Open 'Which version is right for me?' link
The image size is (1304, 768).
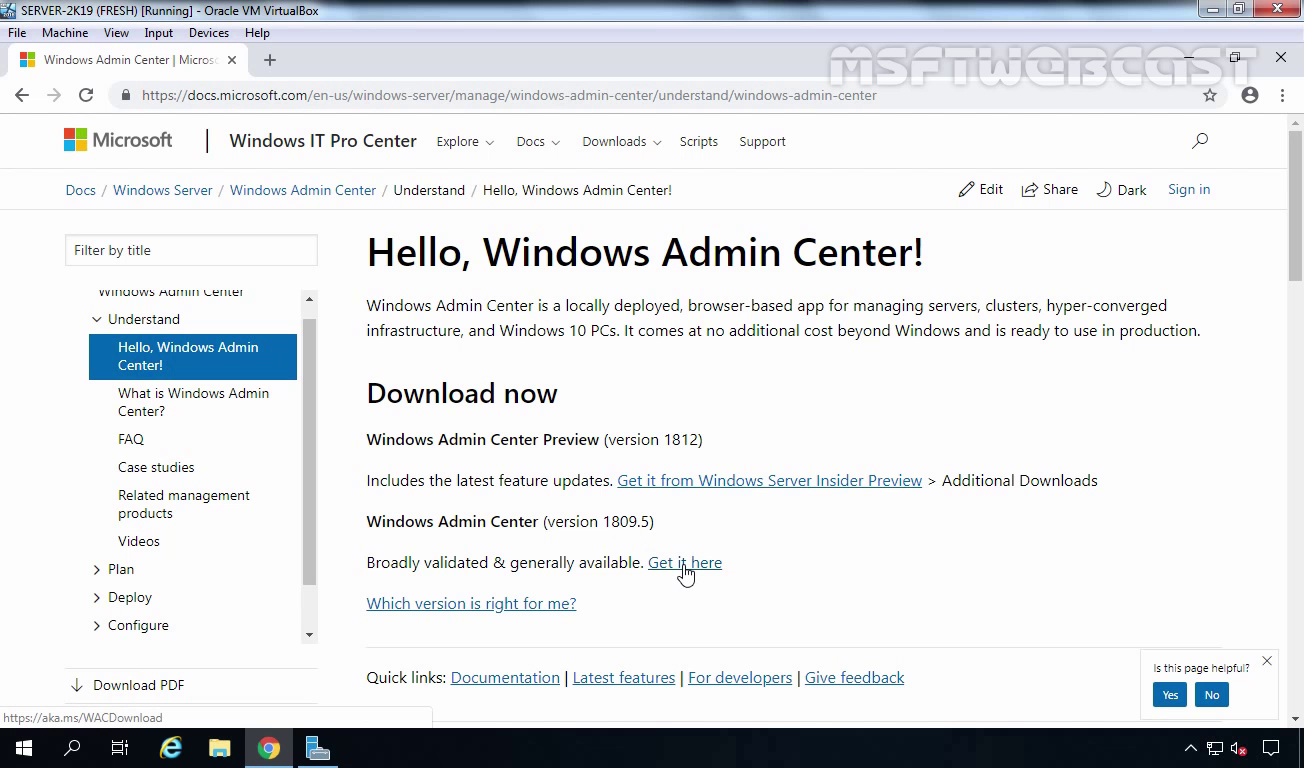(x=471, y=604)
